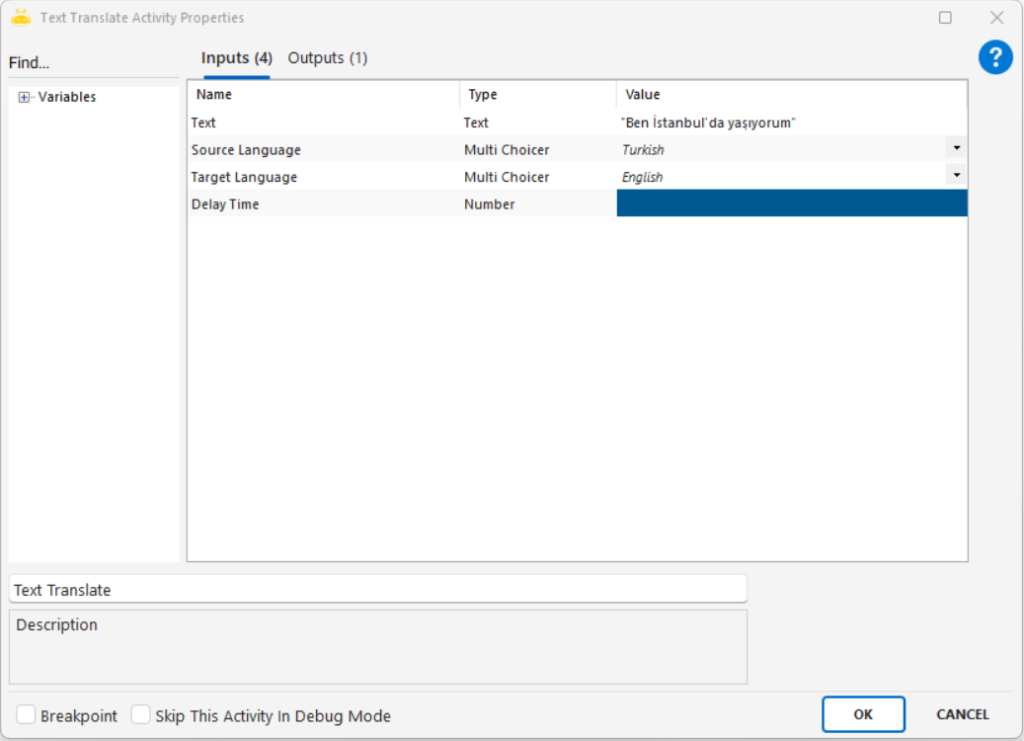The width and height of the screenshot is (1024, 741).
Task: Click the app logo in title bar
Action: tap(20, 17)
